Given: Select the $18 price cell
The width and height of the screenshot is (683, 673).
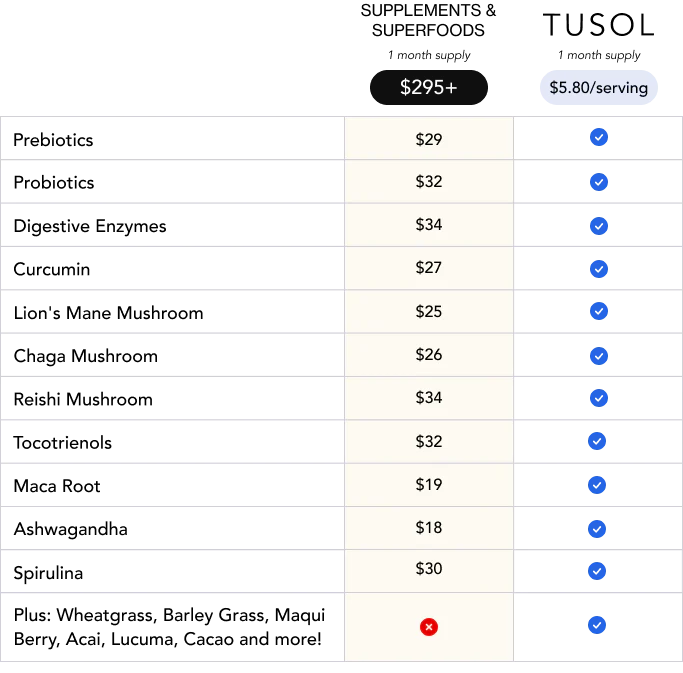Looking at the screenshot, I should [x=428, y=528].
